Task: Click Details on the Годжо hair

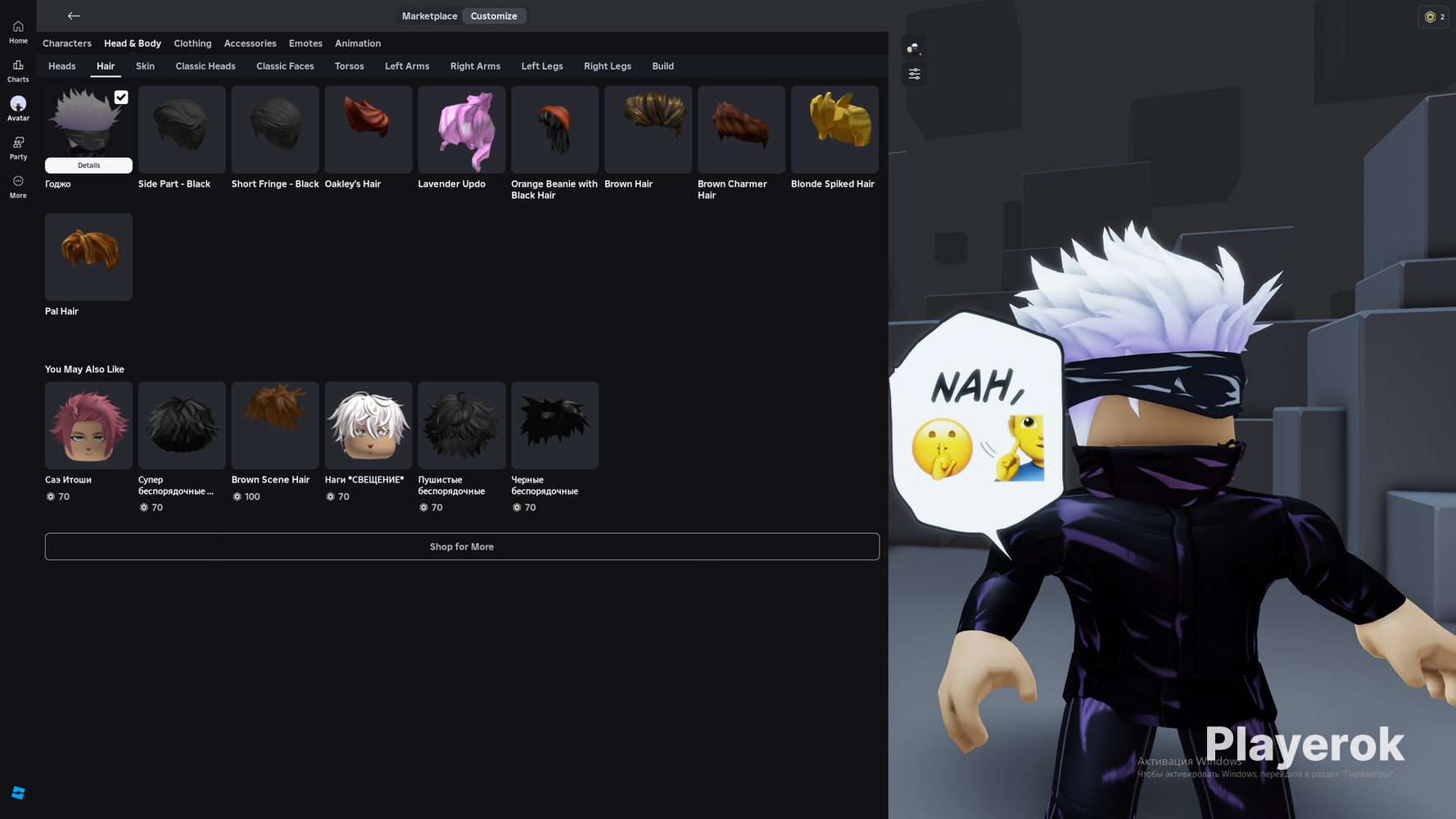Action: 88,165
